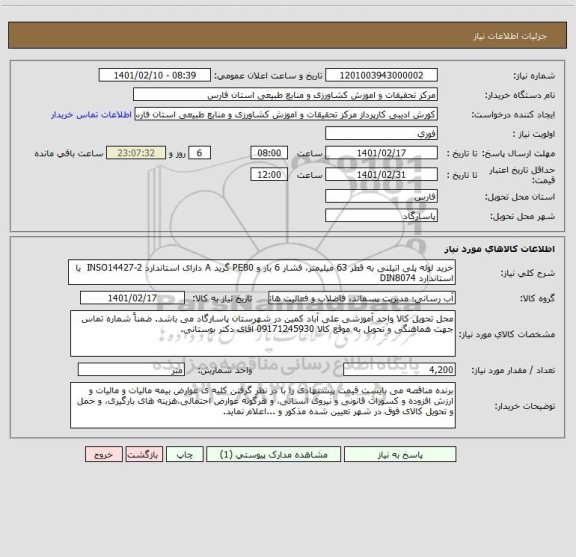This screenshot has height=557, width=576.
Task: Click the ایجاد کننده درخواست field
Action: (286, 114)
